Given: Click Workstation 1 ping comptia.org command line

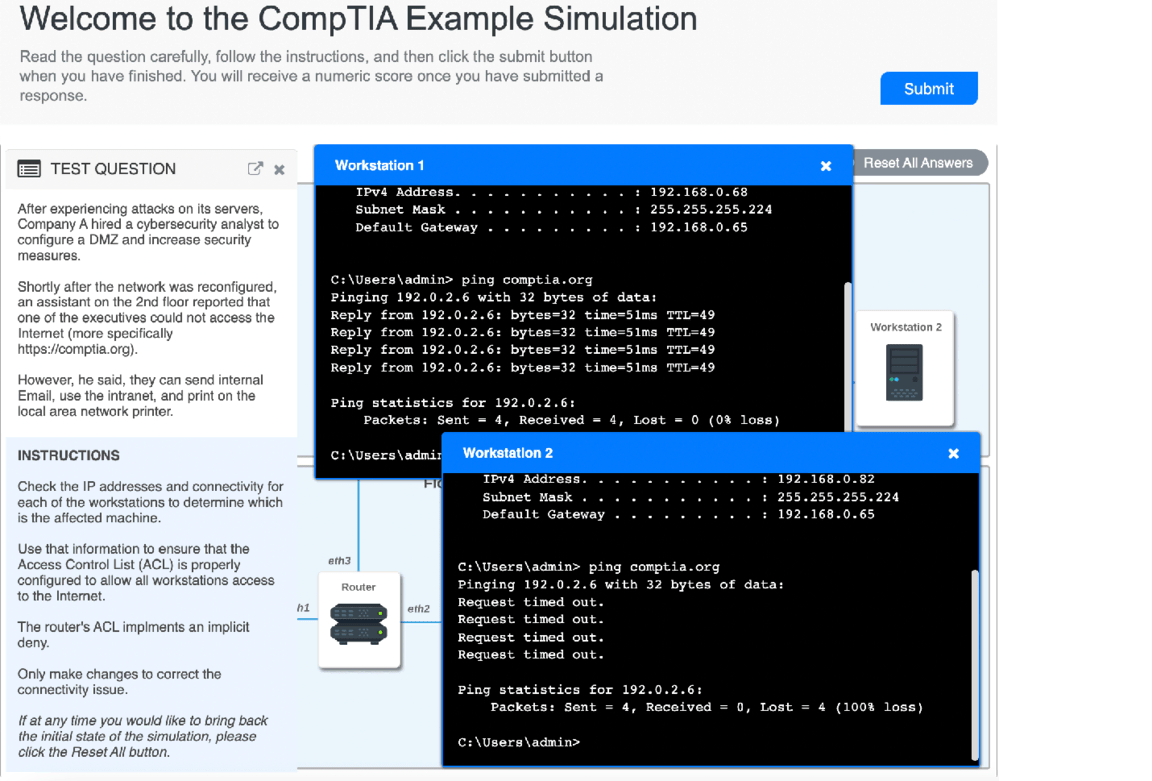Looking at the screenshot, I should point(461,280).
